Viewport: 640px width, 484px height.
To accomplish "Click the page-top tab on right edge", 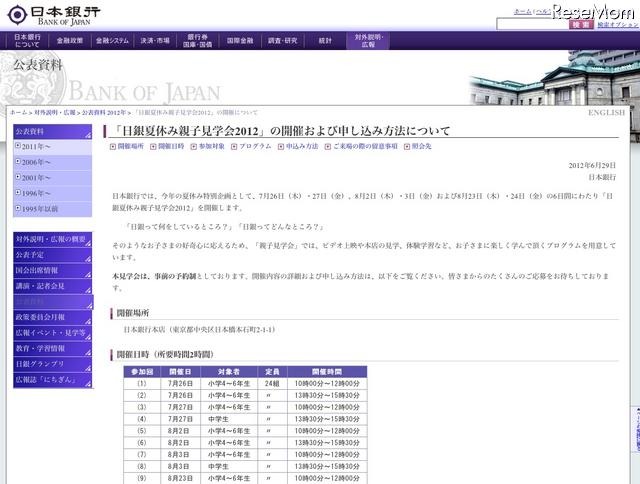I will pos(636,429).
